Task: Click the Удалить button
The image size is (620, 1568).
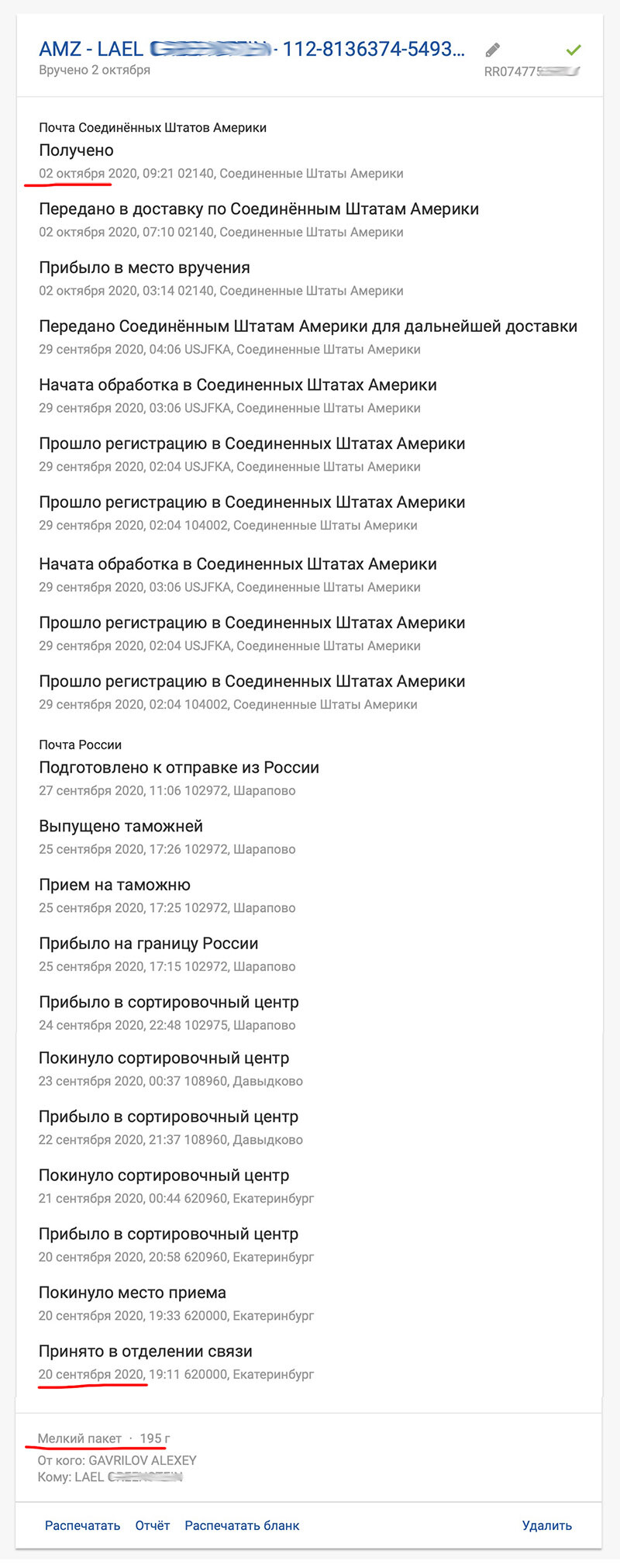Action: (547, 1525)
